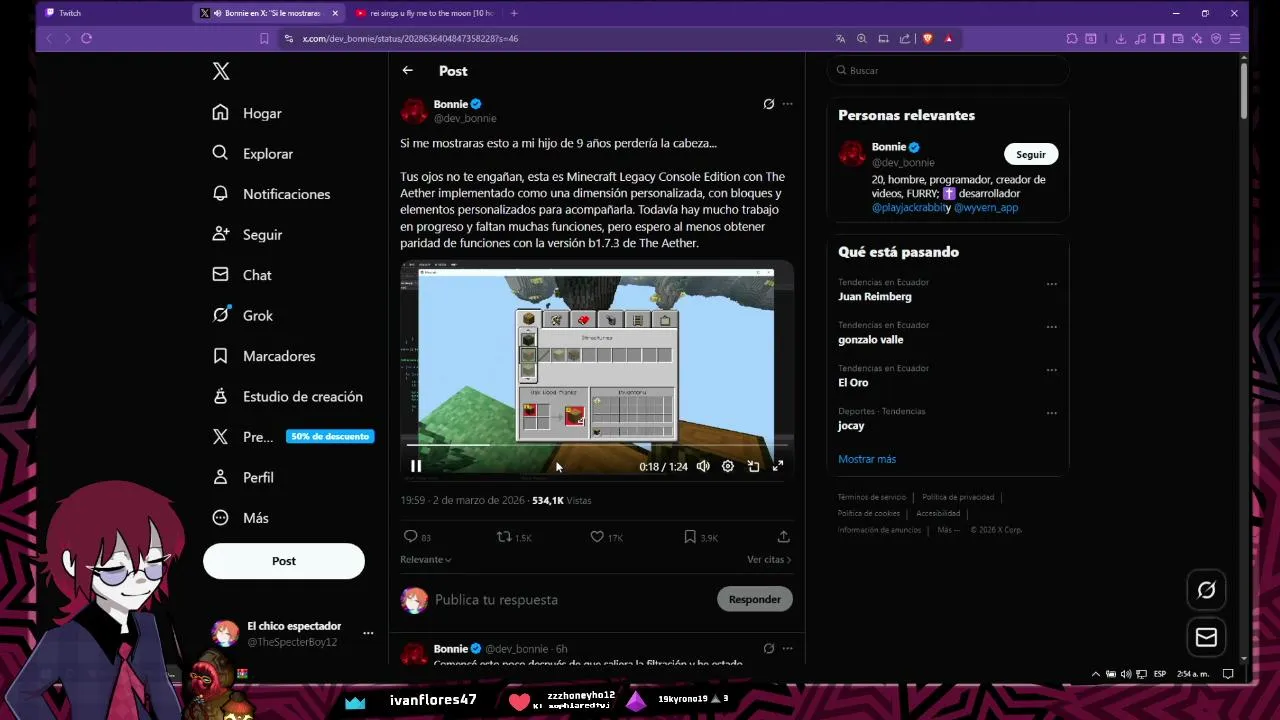Mute the video with the speaker icon
This screenshot has height=720, width=1280.
(x=703, y=466)
